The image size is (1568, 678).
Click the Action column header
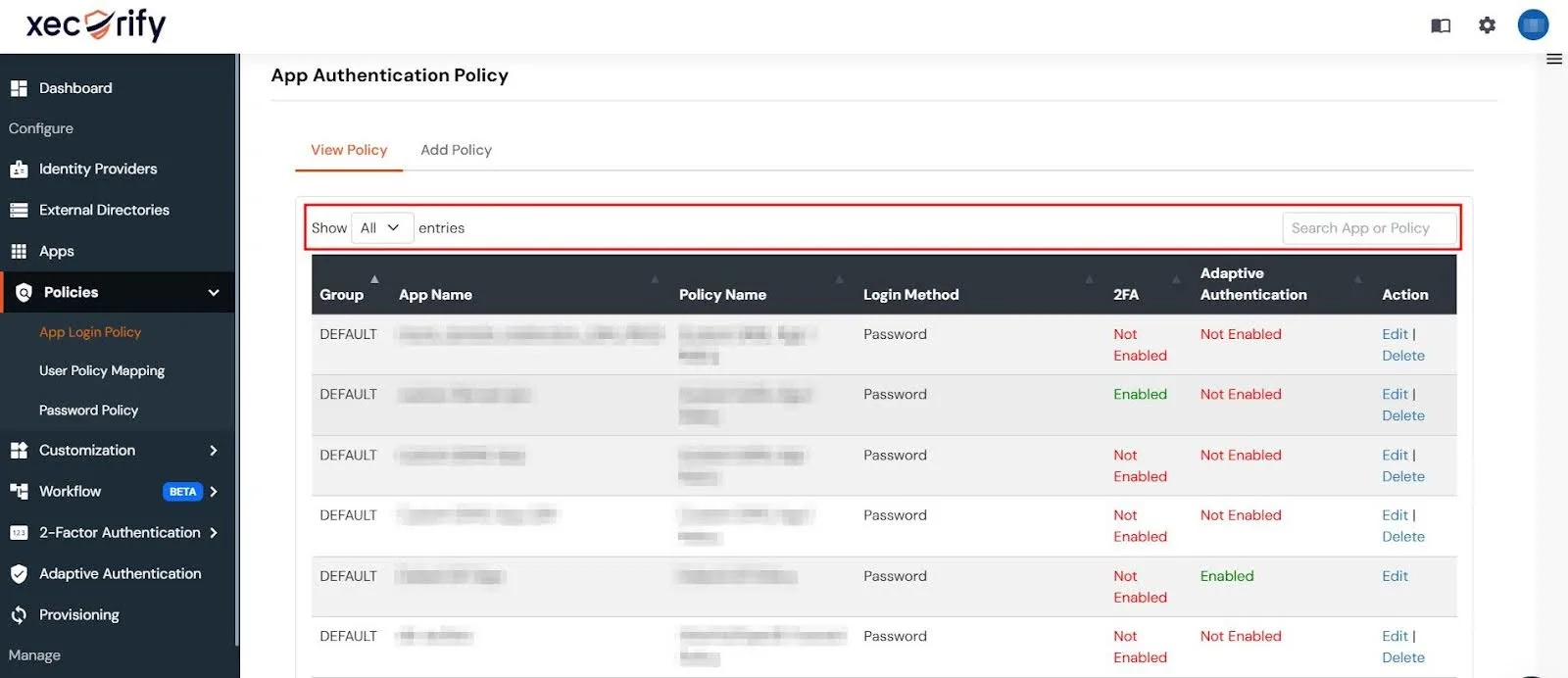(x=1405, y=295)
